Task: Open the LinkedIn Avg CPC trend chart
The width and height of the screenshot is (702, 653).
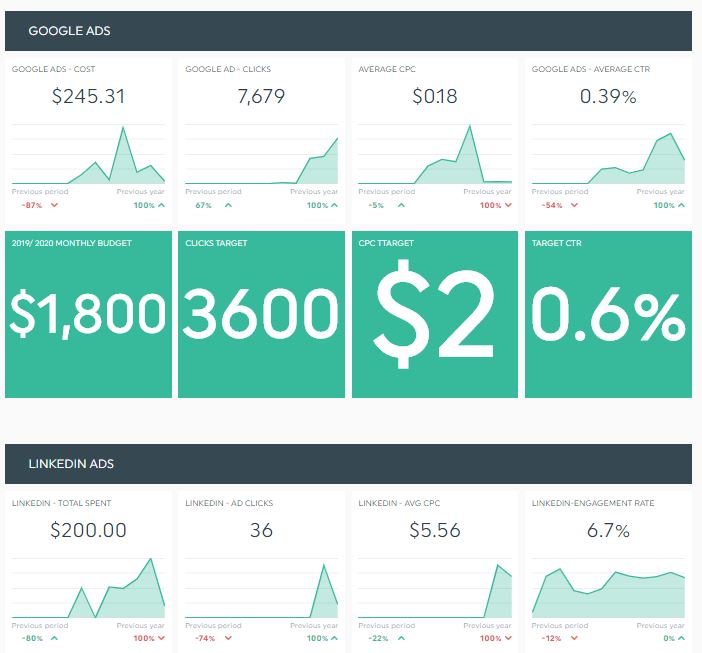Action: coord(435,588)
